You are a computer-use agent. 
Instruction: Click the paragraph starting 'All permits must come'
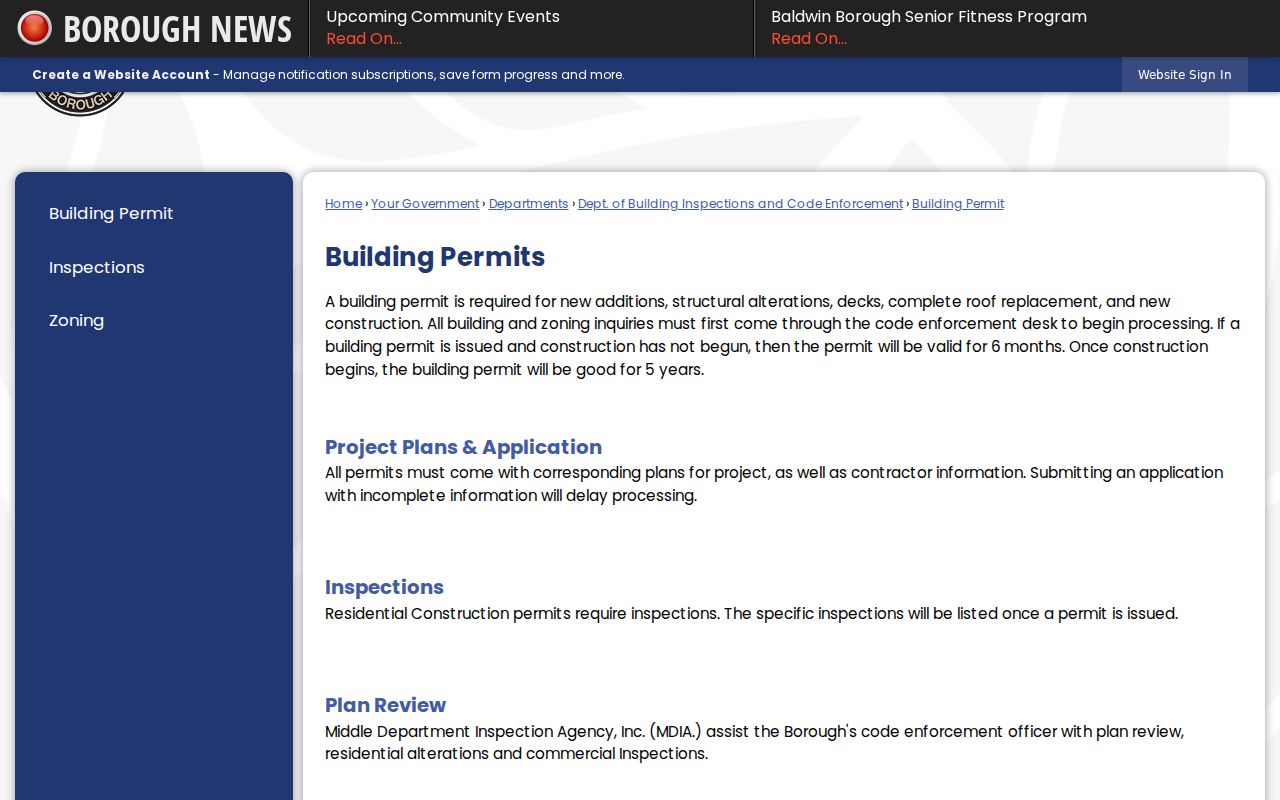(x=774, y=484)
